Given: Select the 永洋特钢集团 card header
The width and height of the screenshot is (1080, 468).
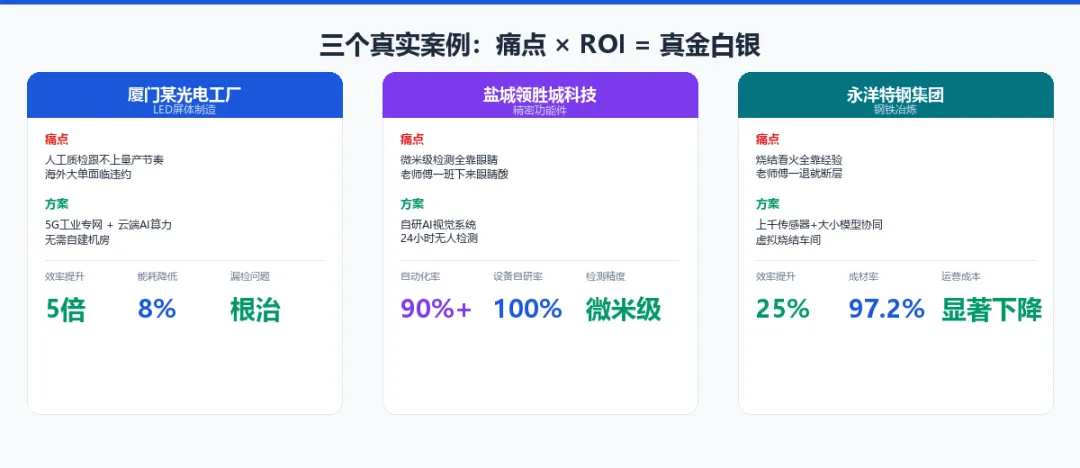Looking at the screenshot, I should (x=895, y=95).
